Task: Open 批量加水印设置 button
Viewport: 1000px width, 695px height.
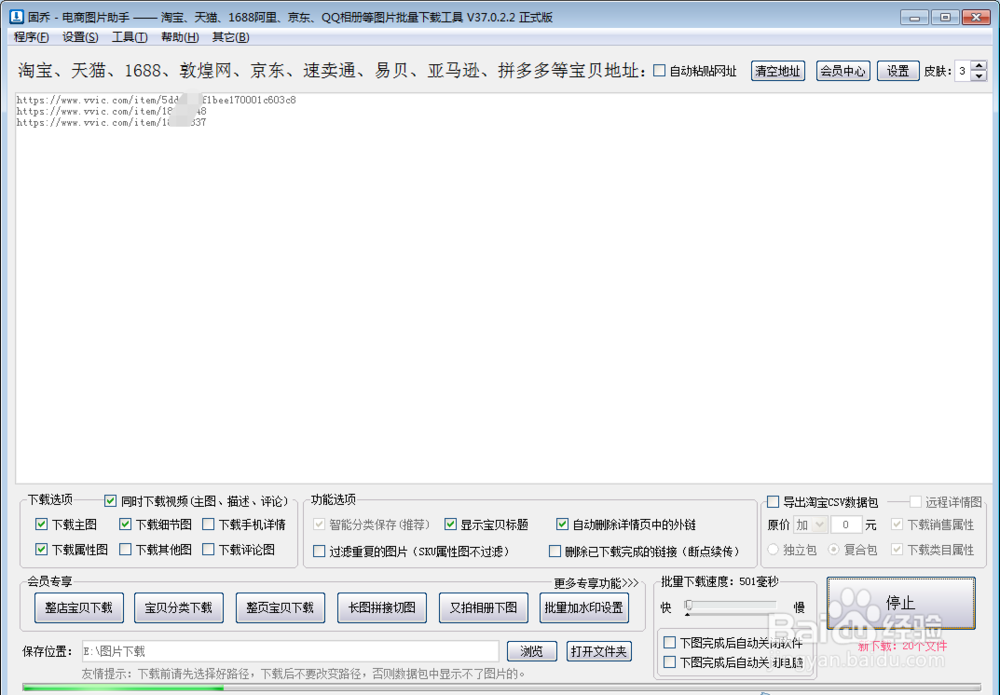Action: (x=584, y=608)
